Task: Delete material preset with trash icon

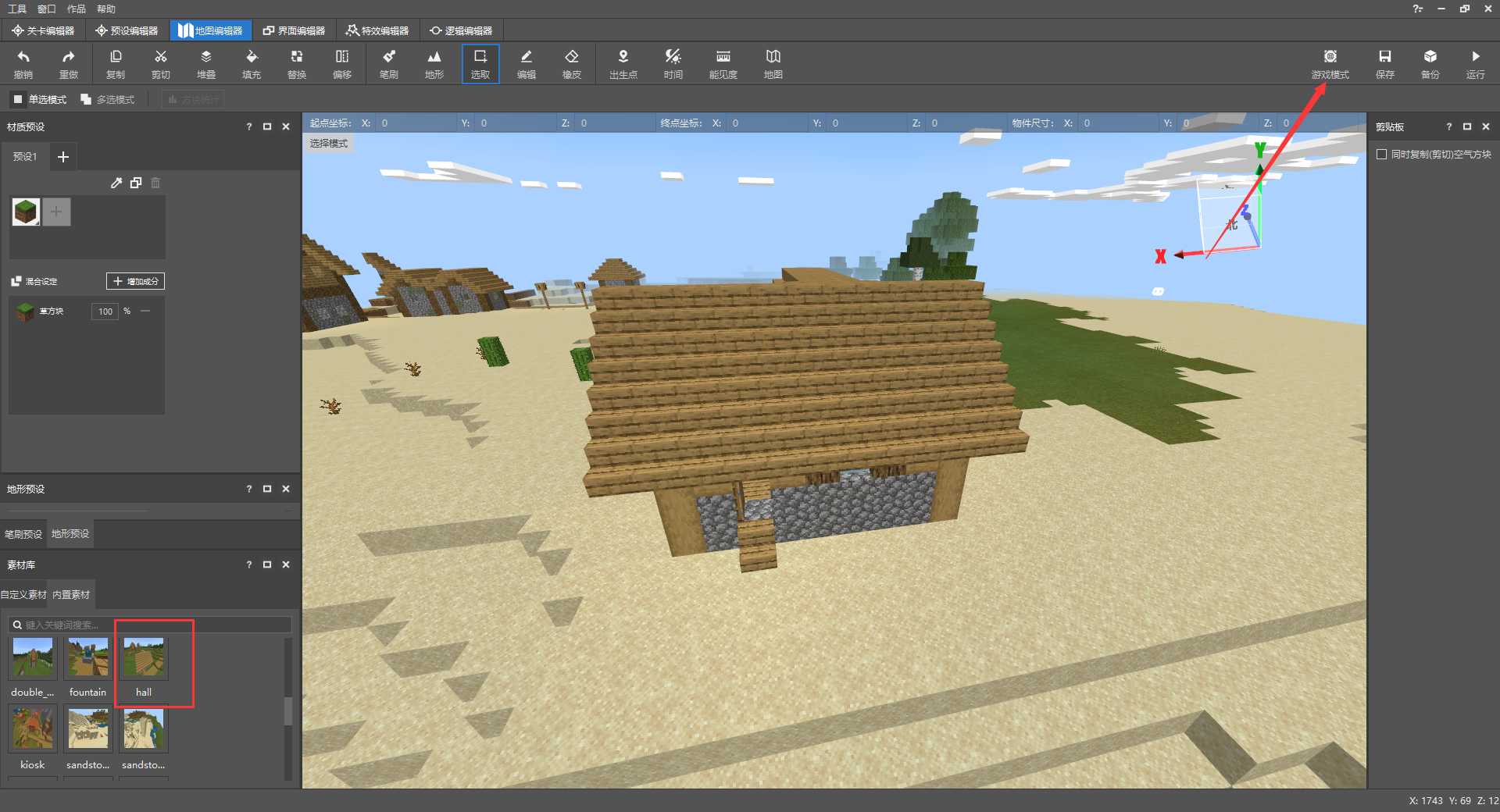Action: (x=155, y=183)
